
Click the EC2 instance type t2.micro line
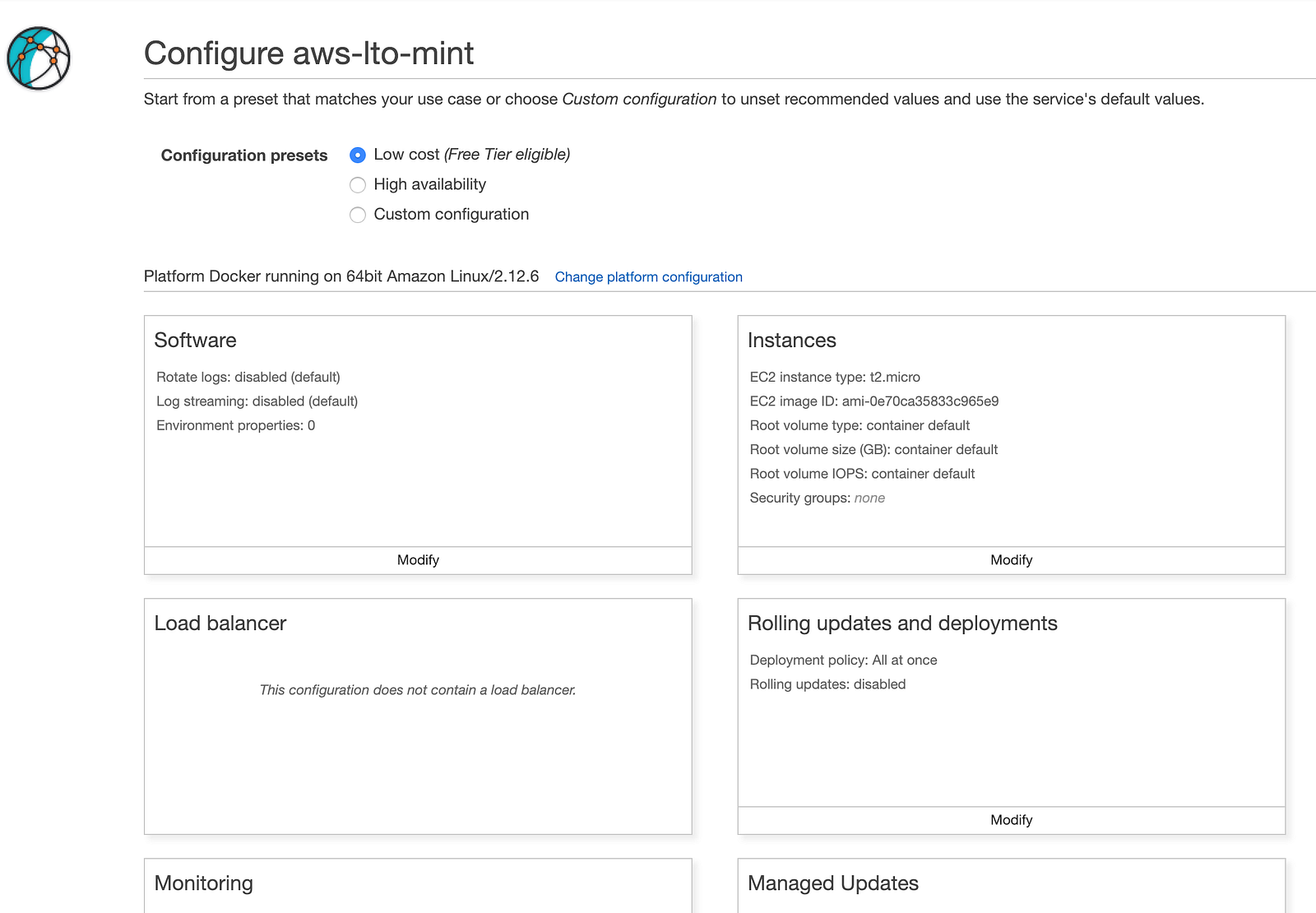tap(835, 378)
